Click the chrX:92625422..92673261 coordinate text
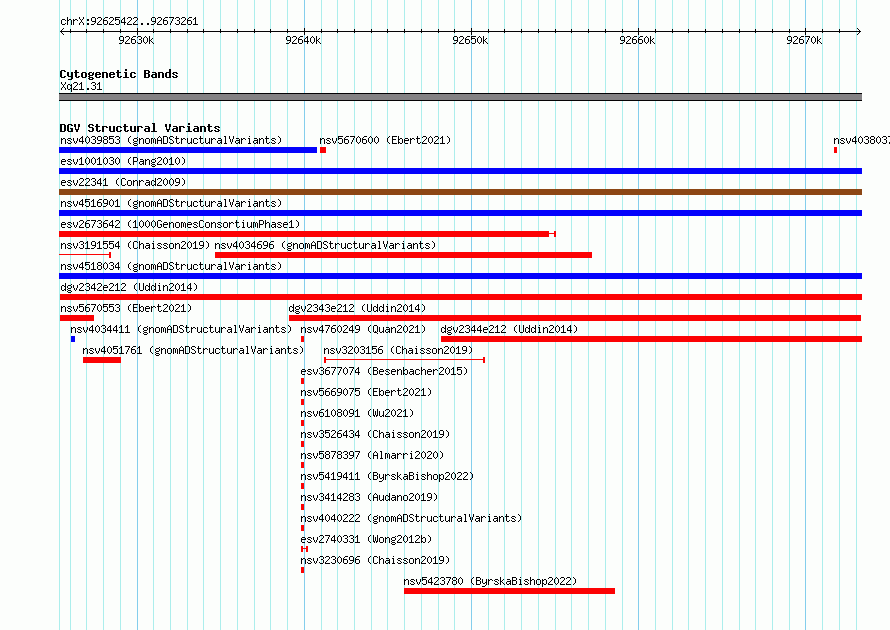The width and height of the screenshot is (890, 630). pos(129,22)
